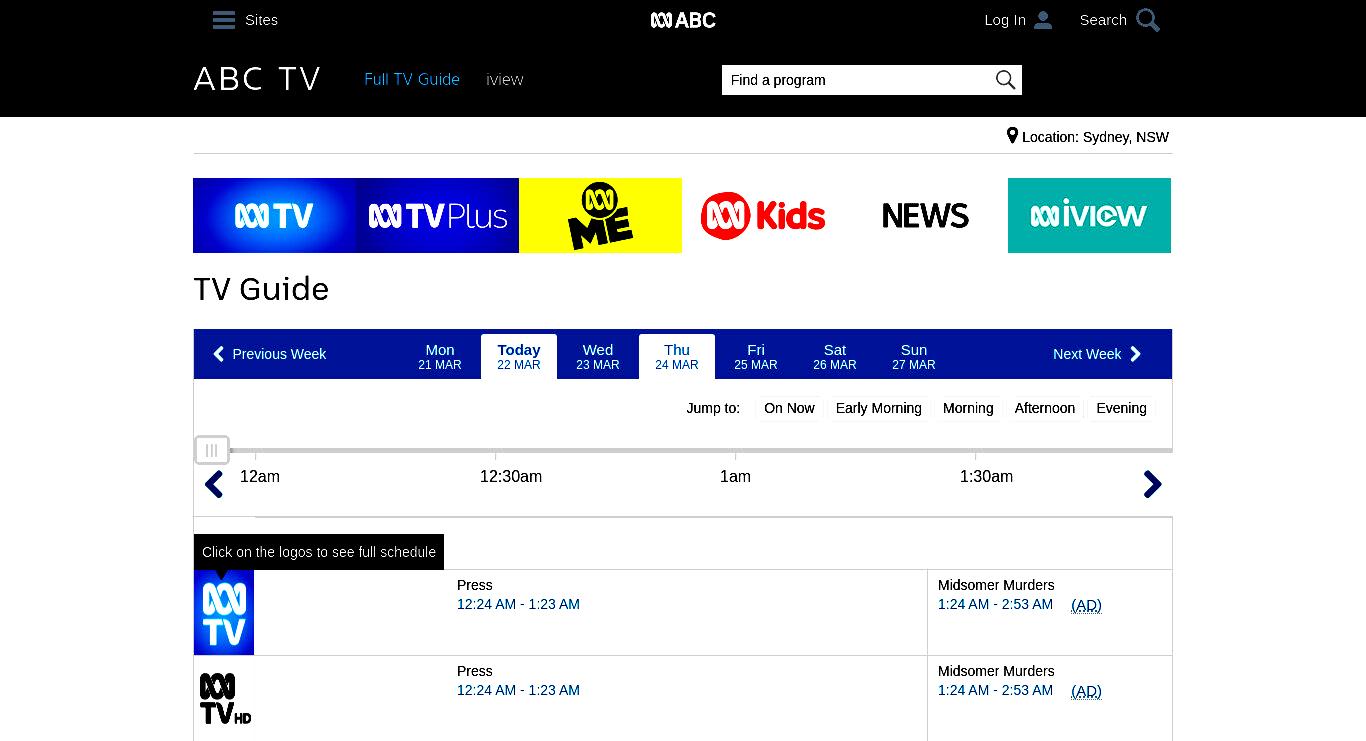
Task: Click the Find a program search magnifier
Action: (1005, 80)
